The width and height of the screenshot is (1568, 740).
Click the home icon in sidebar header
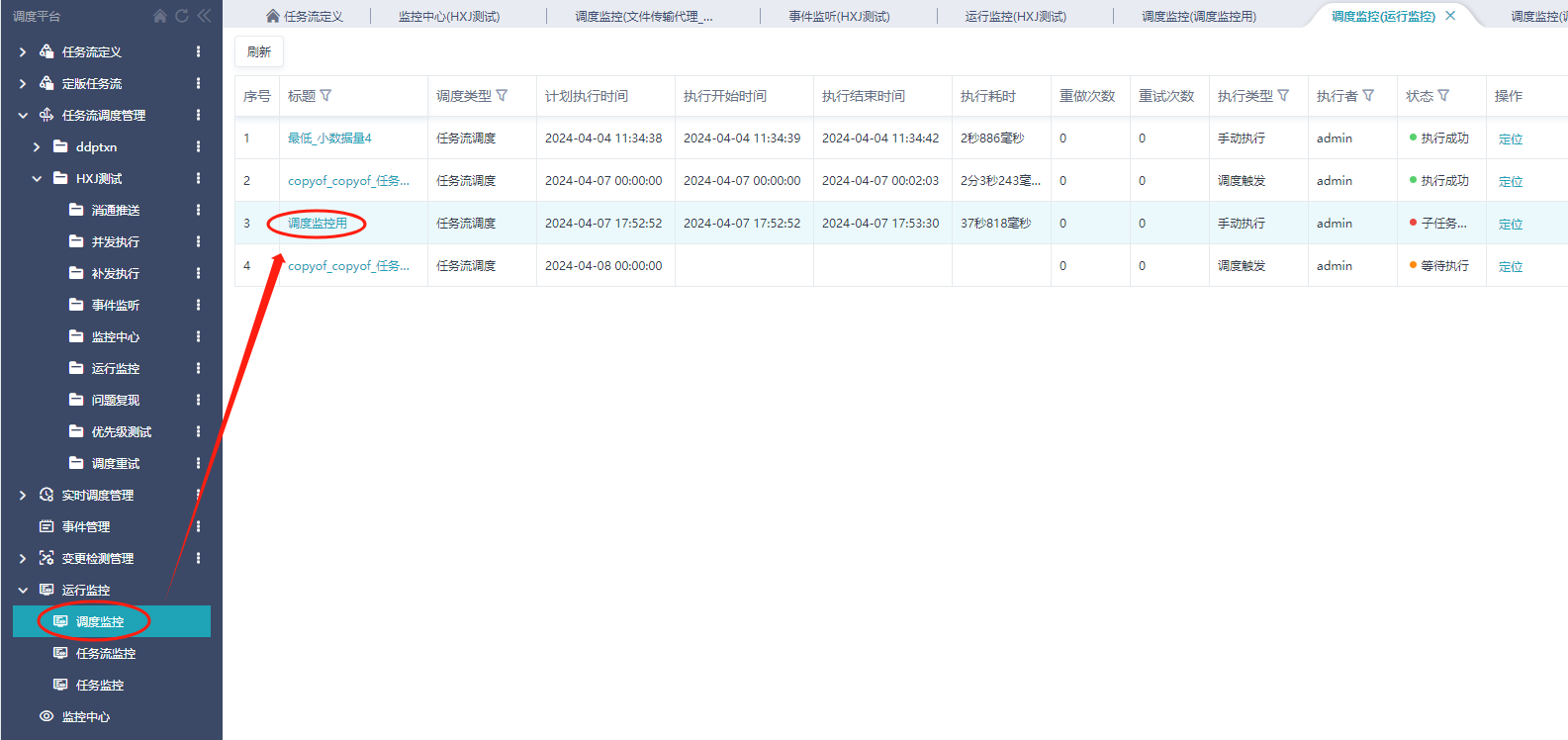tap(160, 16)
